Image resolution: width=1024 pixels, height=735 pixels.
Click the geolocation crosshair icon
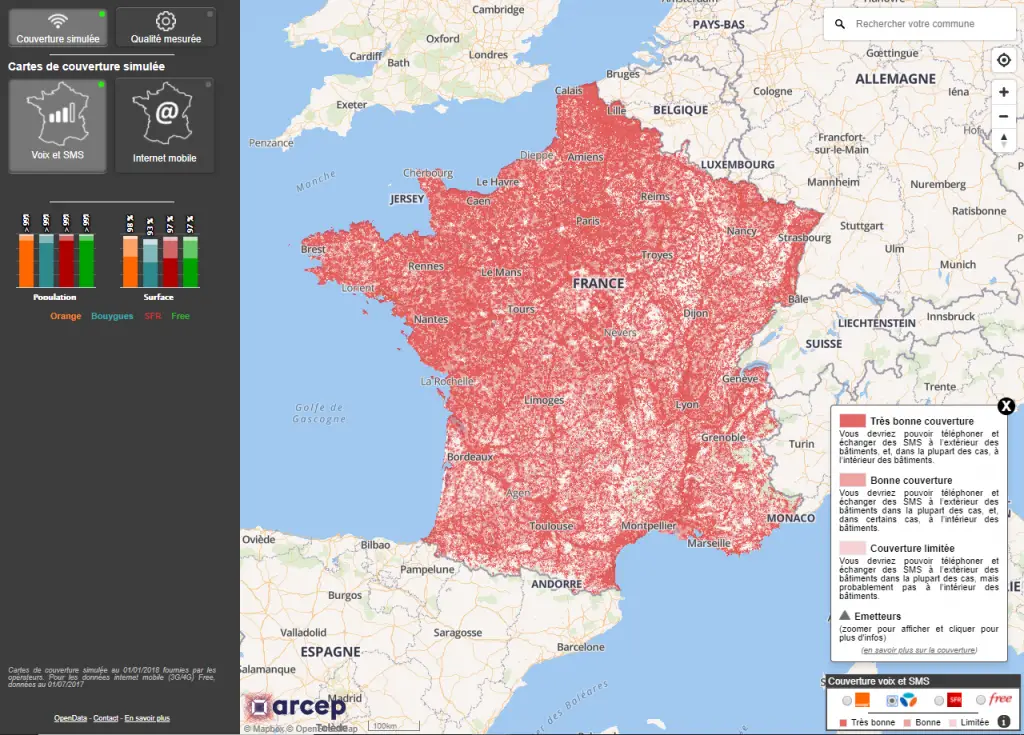coord(1005,60)
